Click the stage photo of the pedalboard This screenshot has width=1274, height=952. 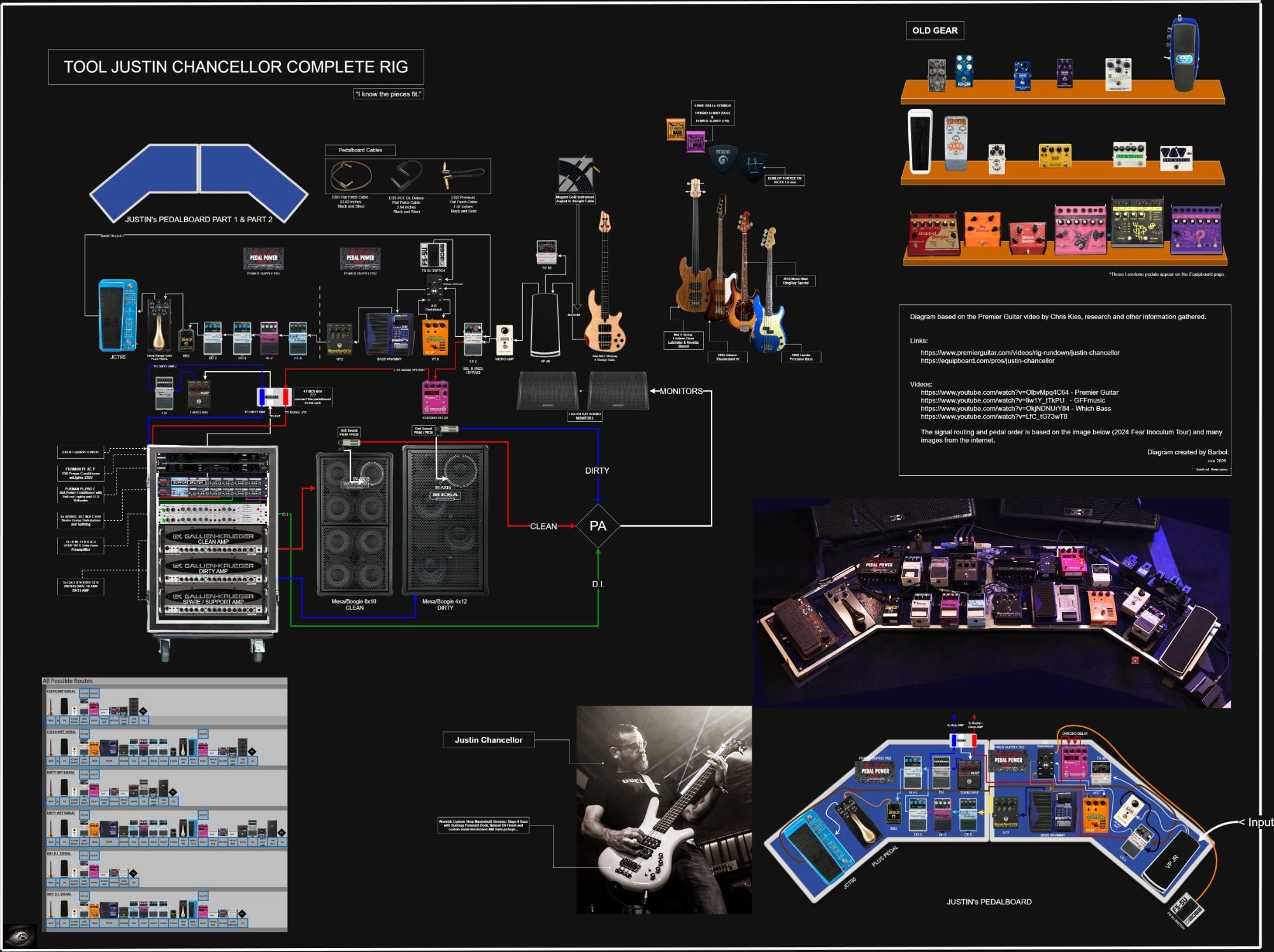[992, 602]
